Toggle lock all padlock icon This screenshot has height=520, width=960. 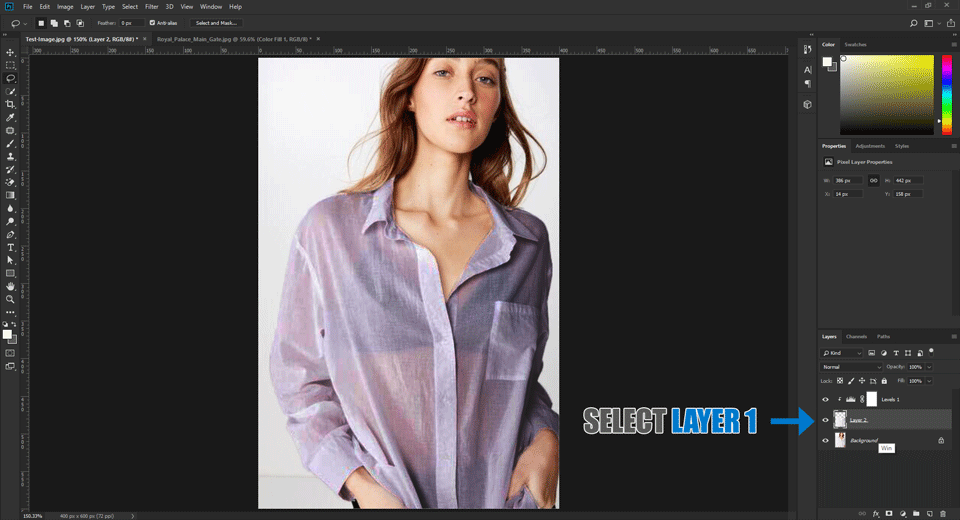pyautogui.click(x=884, y=381)
